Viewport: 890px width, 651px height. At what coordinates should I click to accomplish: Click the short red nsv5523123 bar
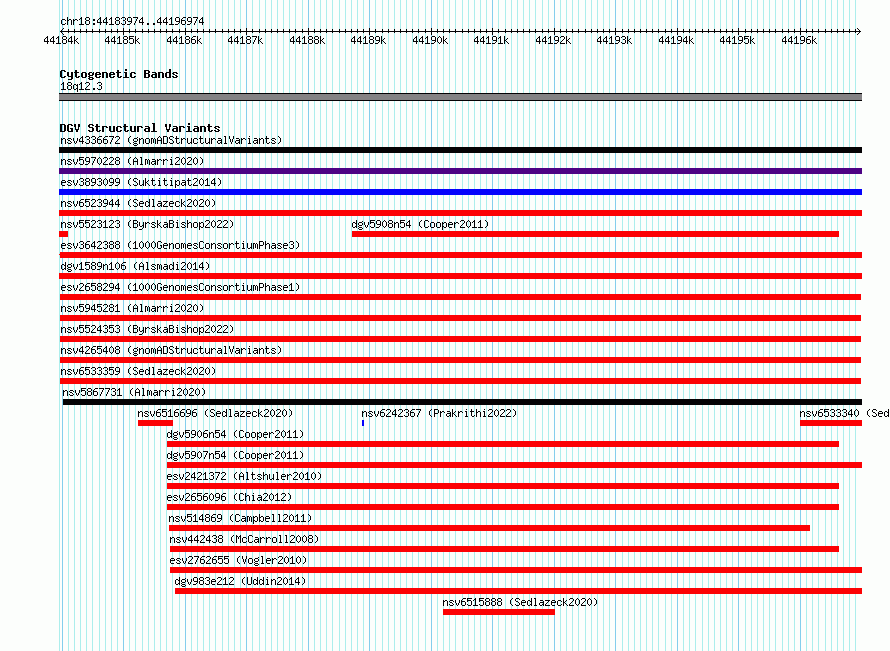tap(64, 234)
